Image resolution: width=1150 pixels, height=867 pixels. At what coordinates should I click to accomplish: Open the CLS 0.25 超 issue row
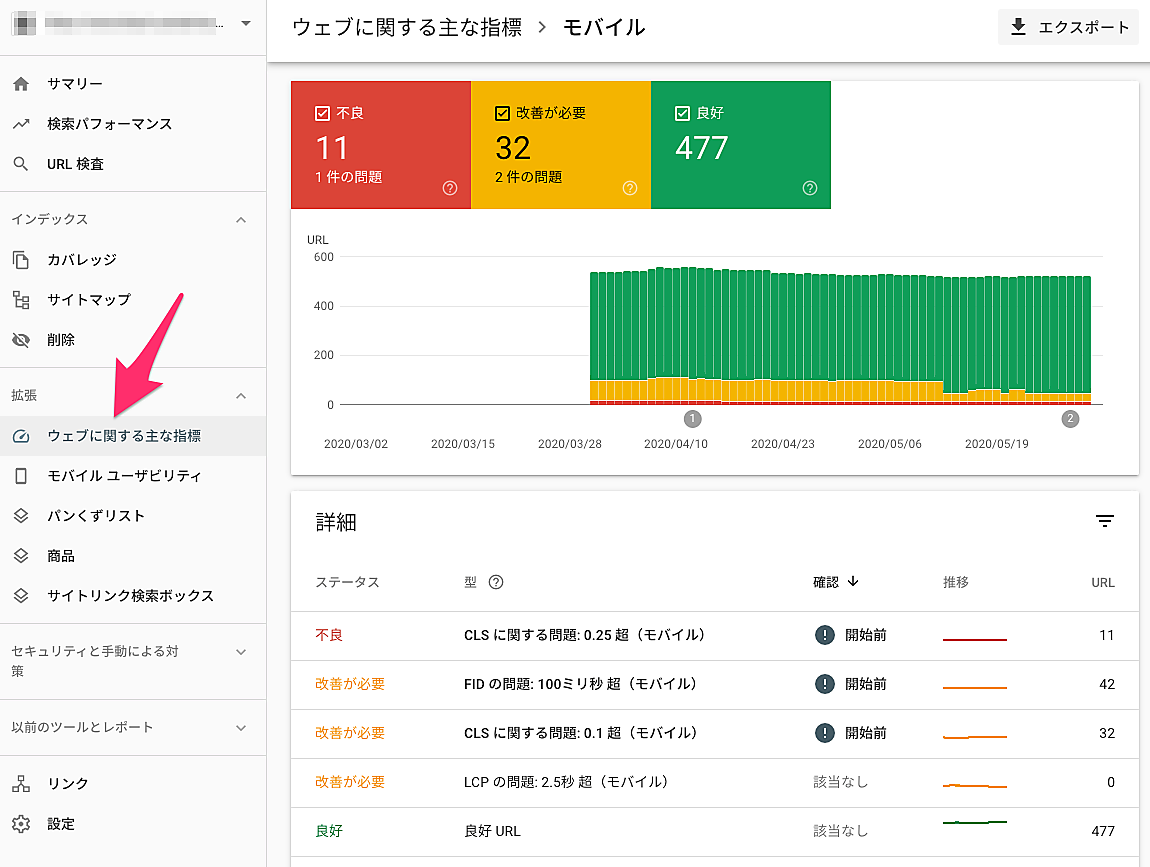(x=585, y=635)
